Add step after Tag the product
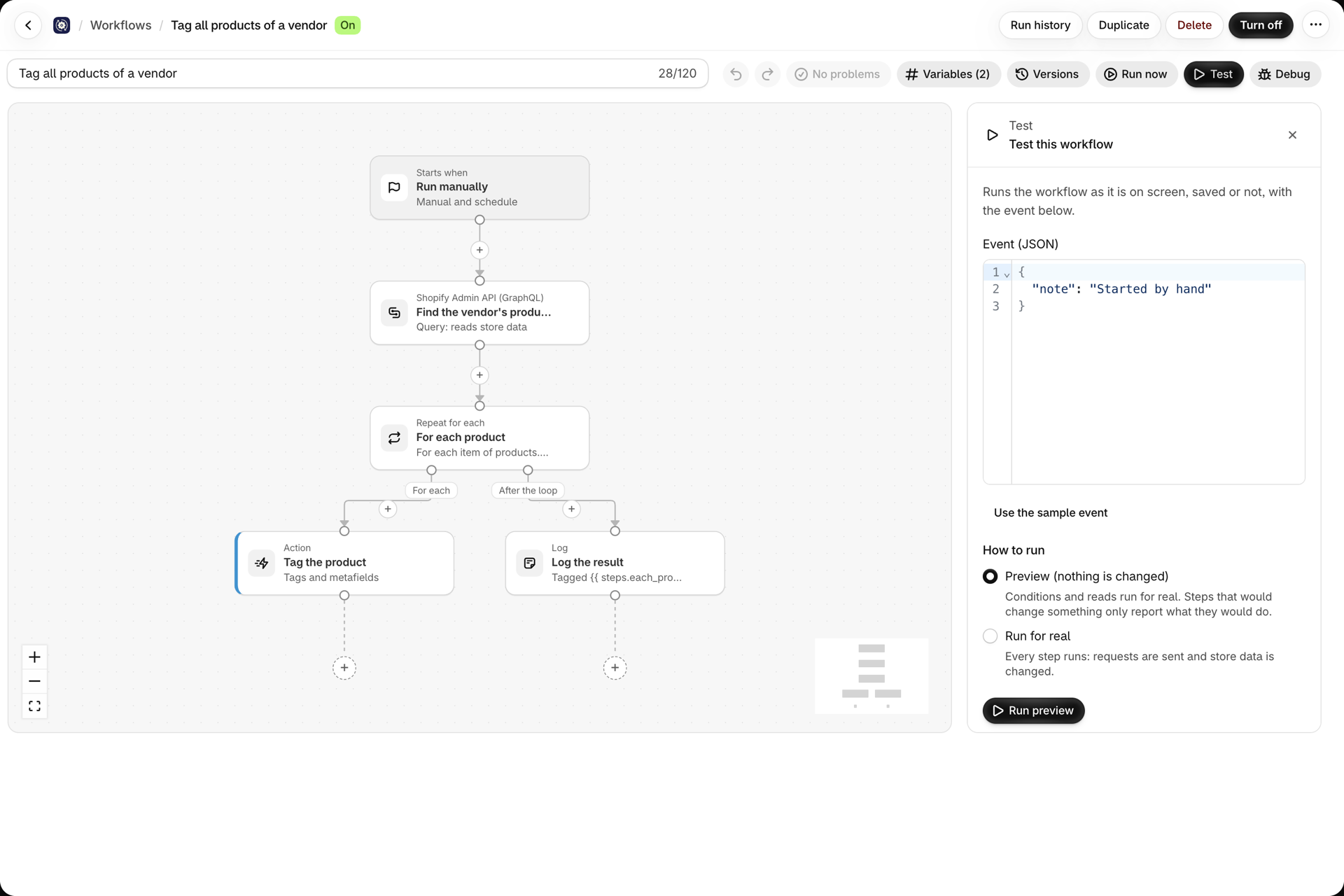 344,668
